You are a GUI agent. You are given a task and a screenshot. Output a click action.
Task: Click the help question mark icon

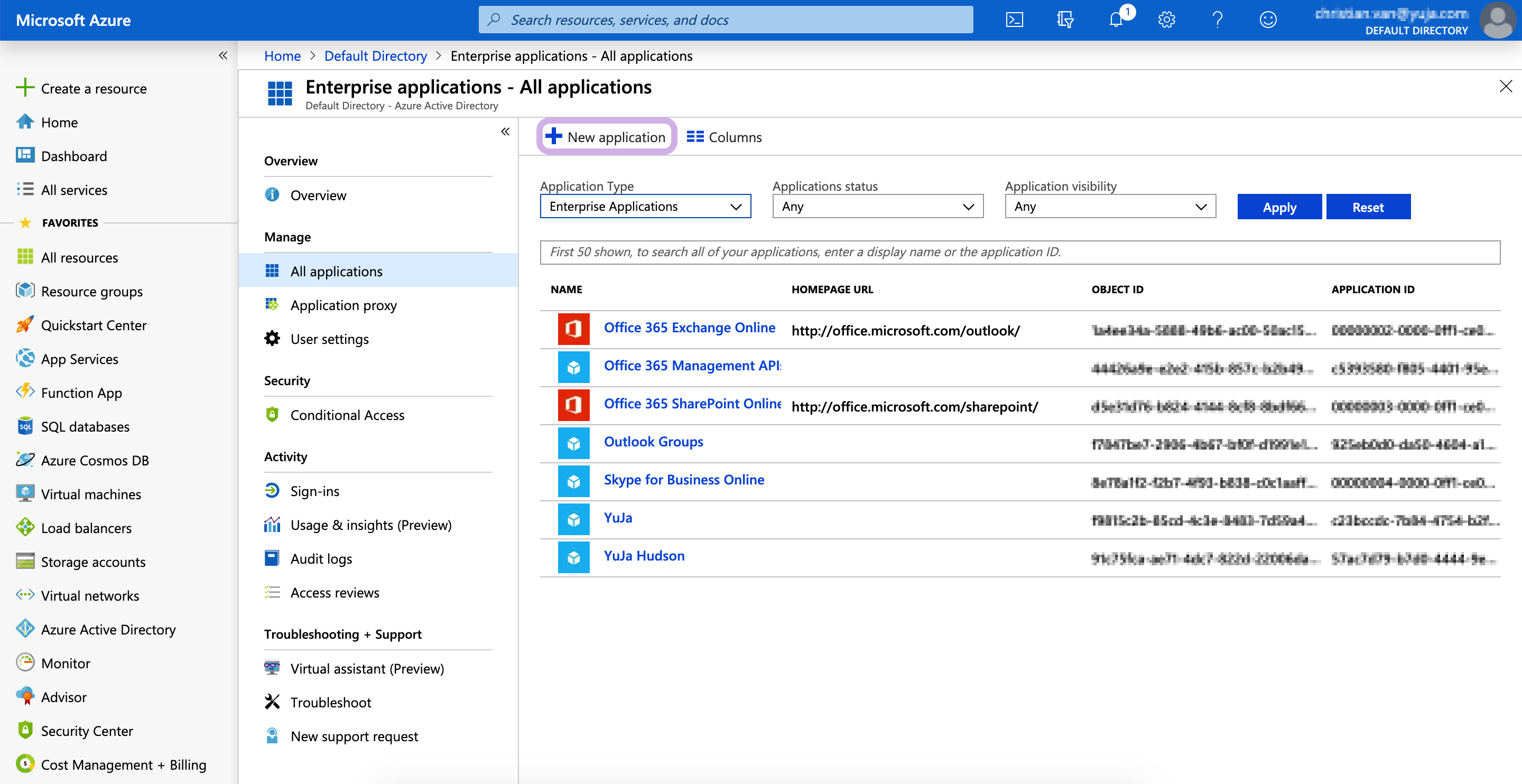1217,20
